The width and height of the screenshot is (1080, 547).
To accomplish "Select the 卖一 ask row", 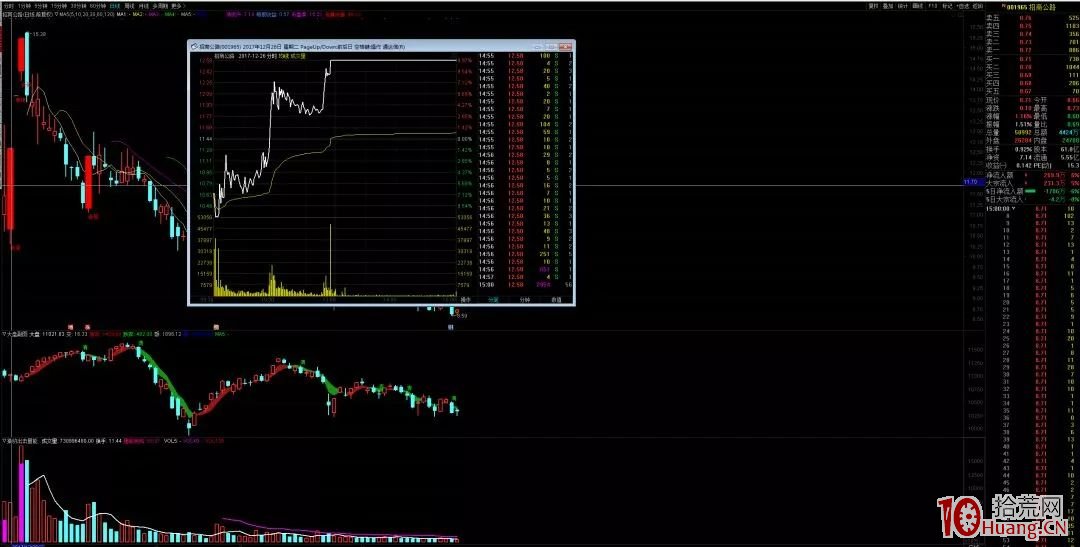I will click(1030, 50).
